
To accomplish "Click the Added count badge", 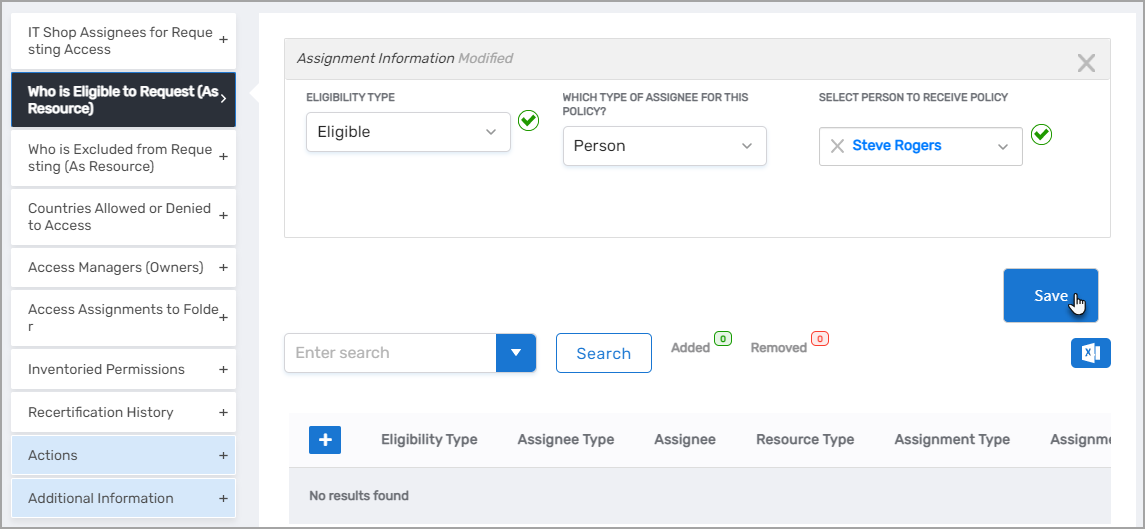I will tap(722, 339).
